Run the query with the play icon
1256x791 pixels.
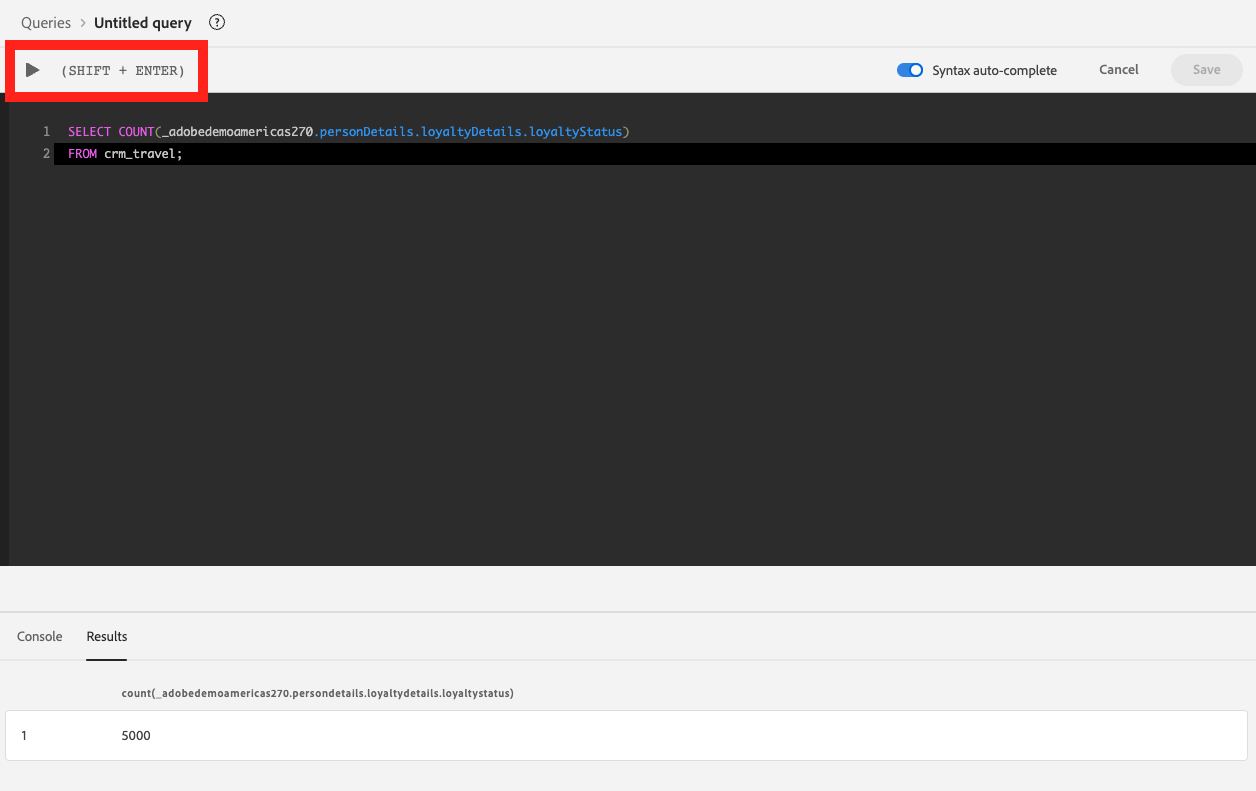(x=33, y=70)
